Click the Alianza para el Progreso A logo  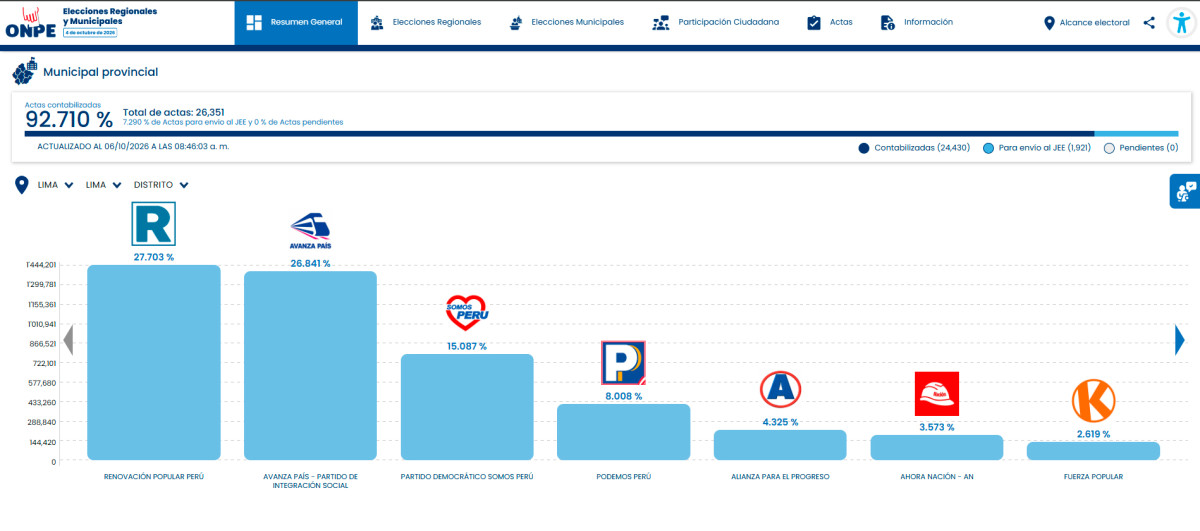[x=780, y=391]
